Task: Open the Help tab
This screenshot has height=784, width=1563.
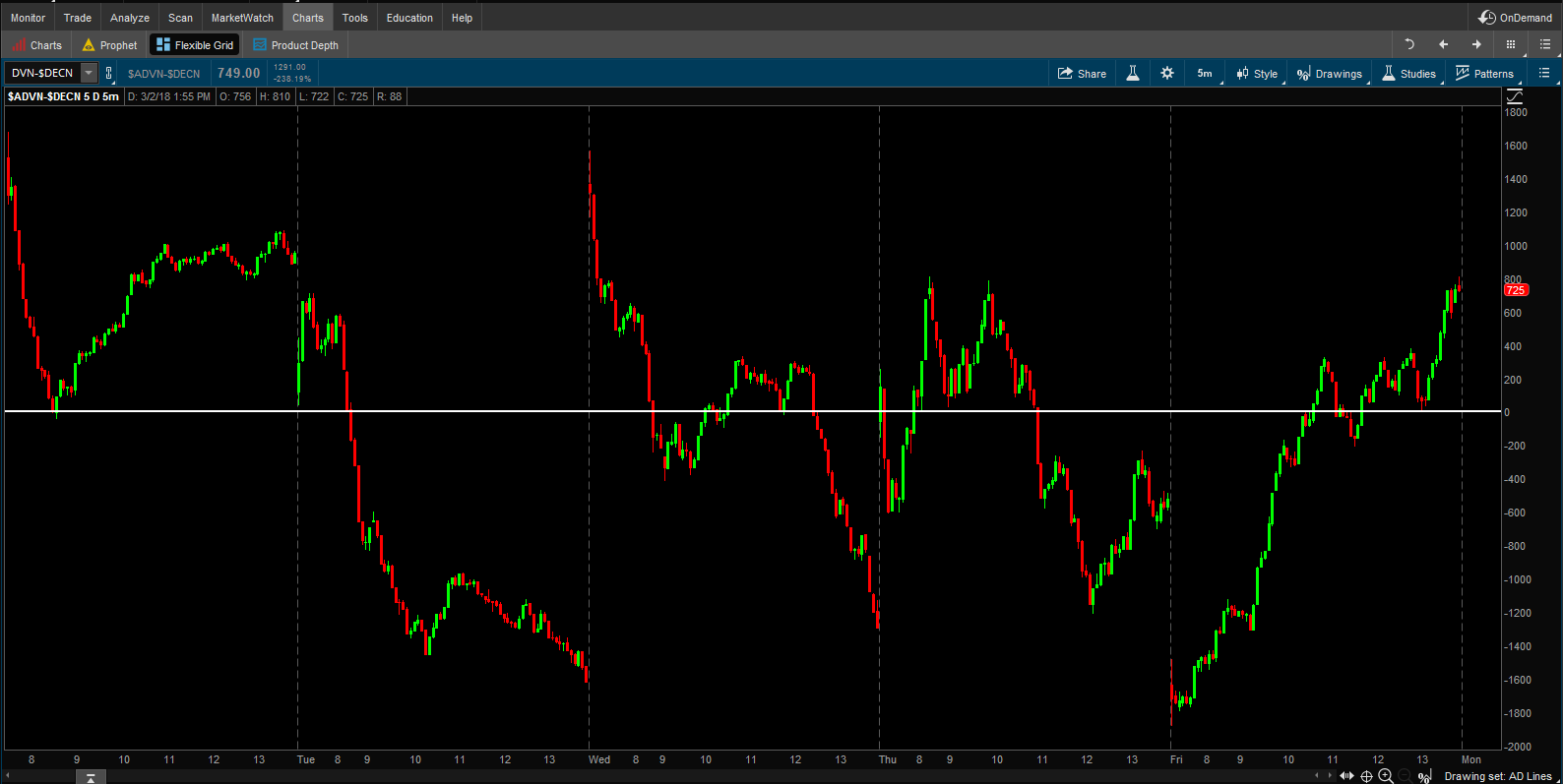Action: click(x=462, y=18)
